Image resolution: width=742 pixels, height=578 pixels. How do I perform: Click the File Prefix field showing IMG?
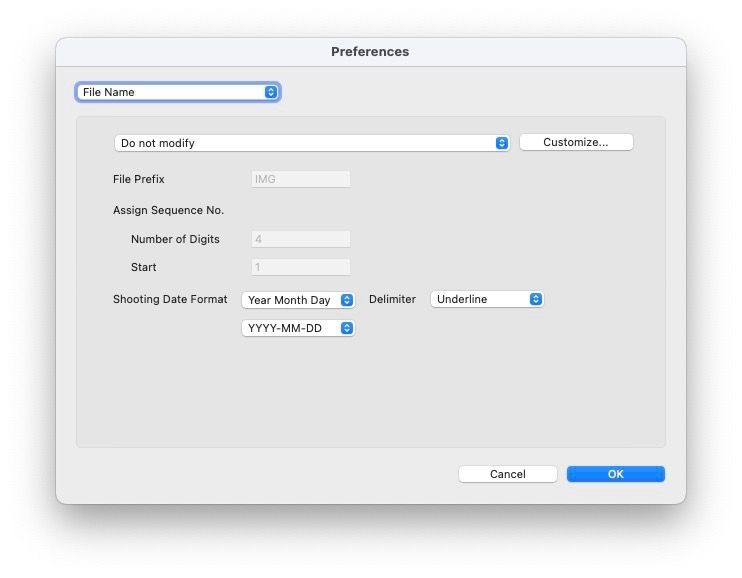click(x=300, y=179)
